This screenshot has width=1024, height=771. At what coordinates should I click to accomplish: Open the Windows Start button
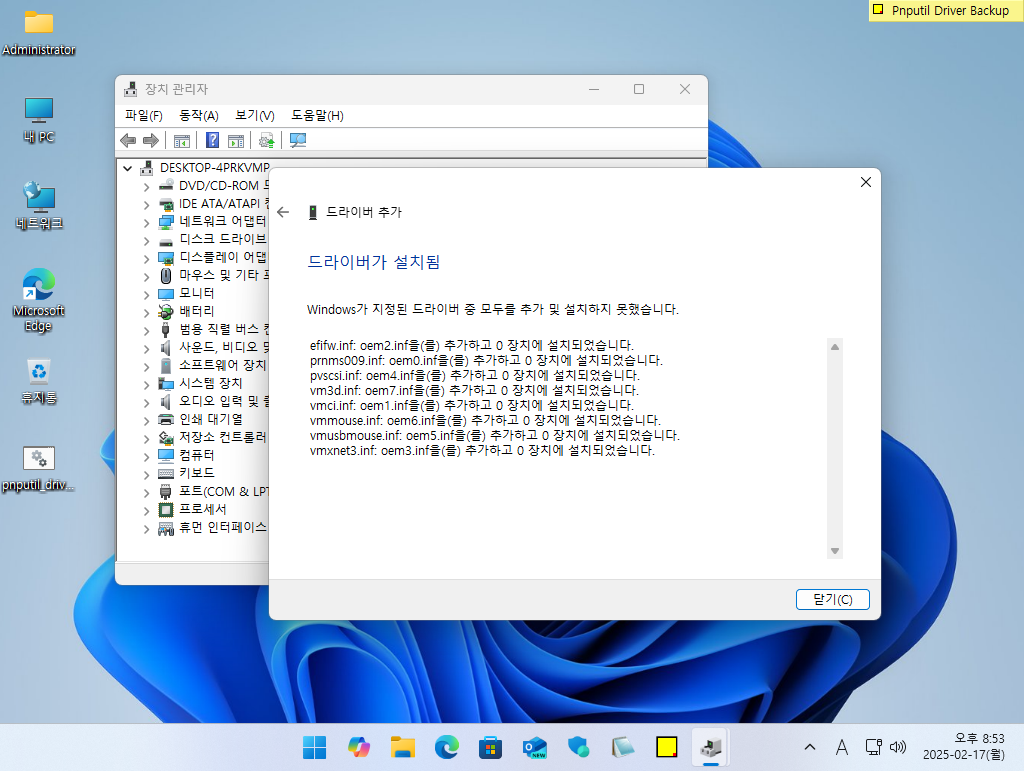pyautogui.click(x=314, y=747)
